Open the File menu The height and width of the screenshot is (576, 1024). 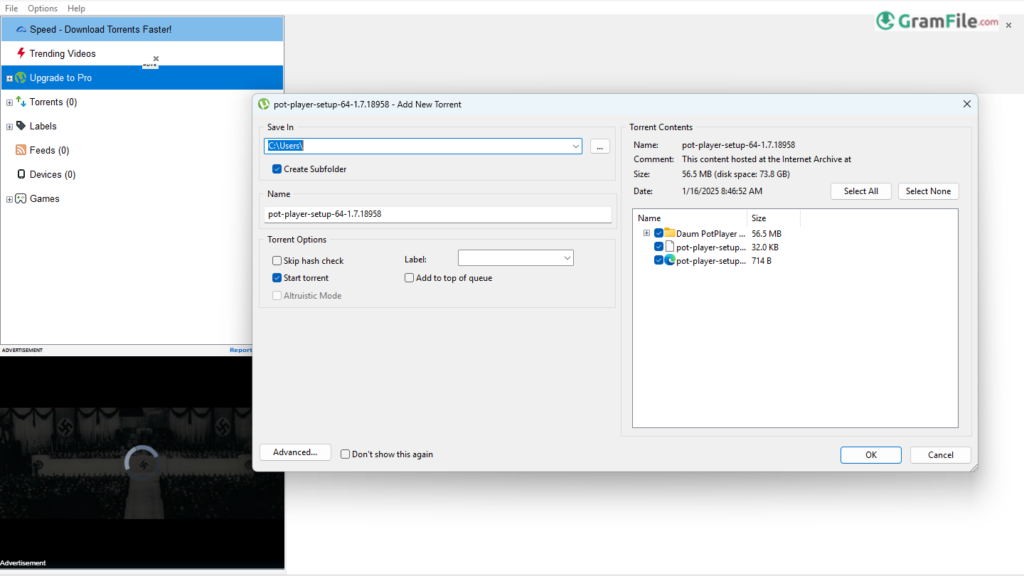click(11, 8)
